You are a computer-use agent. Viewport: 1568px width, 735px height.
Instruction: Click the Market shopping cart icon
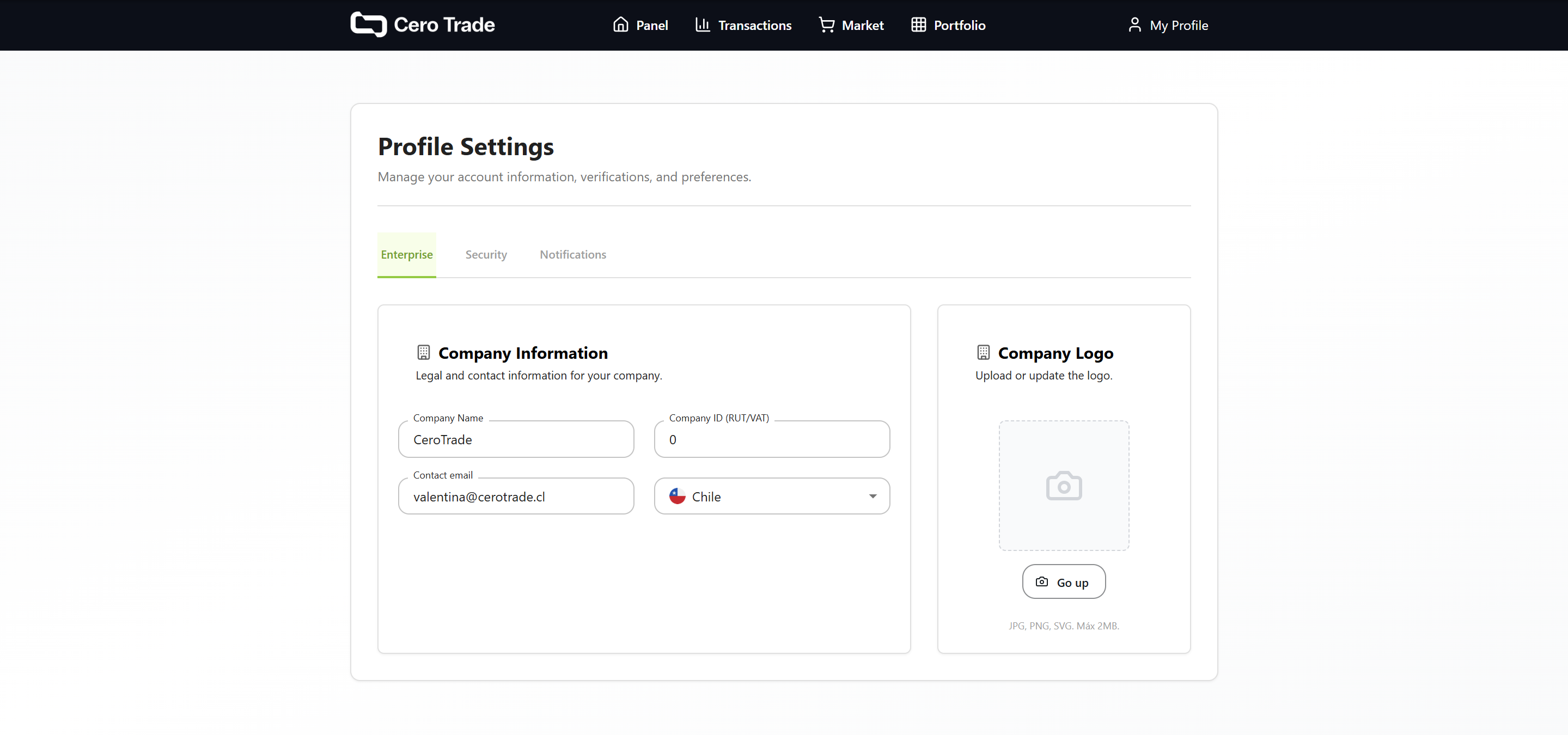(826, 24)
